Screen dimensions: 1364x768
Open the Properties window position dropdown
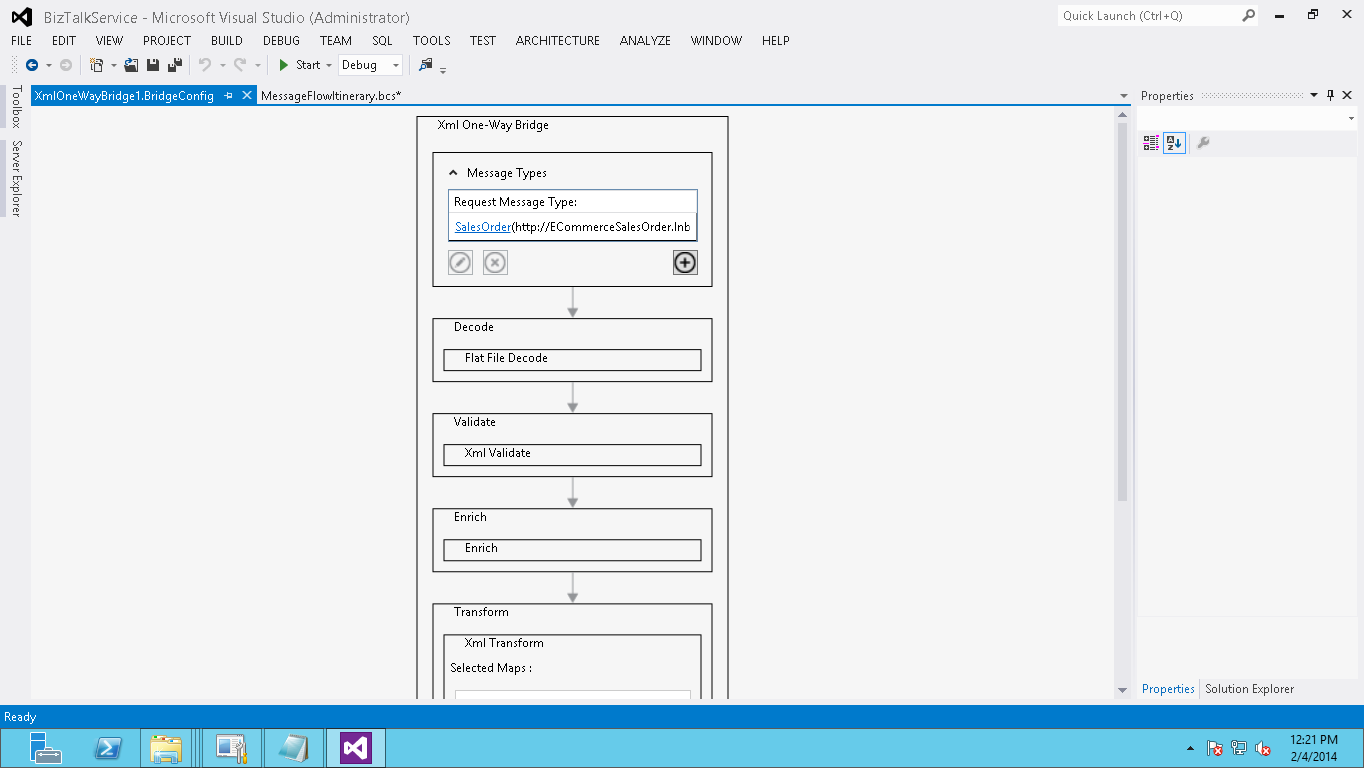pos(1313,96)
